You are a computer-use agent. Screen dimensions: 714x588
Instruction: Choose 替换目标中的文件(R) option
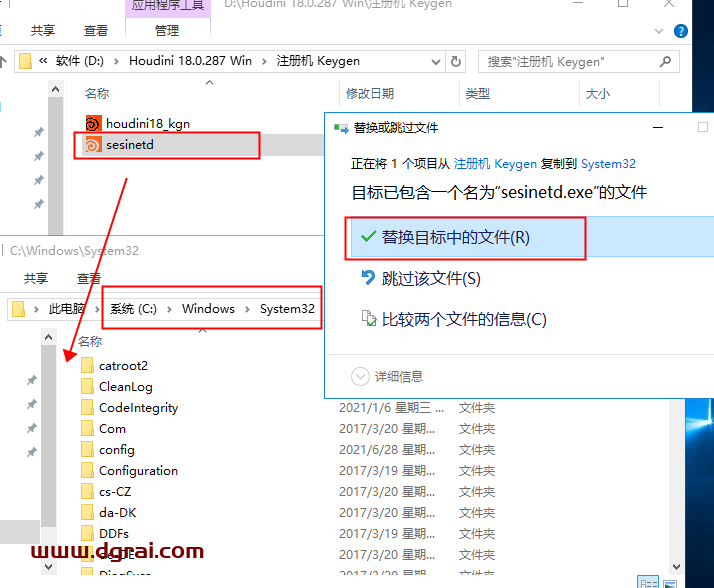530,237
